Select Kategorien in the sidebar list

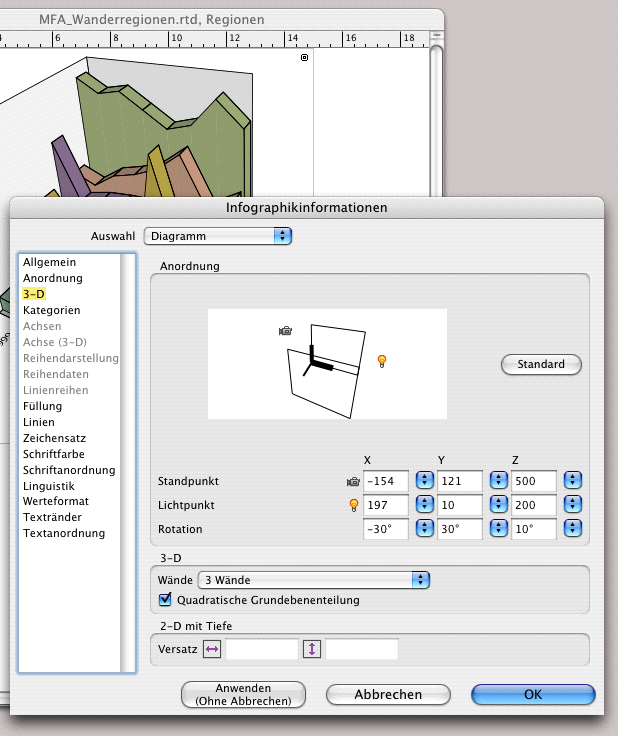[52, 310]
